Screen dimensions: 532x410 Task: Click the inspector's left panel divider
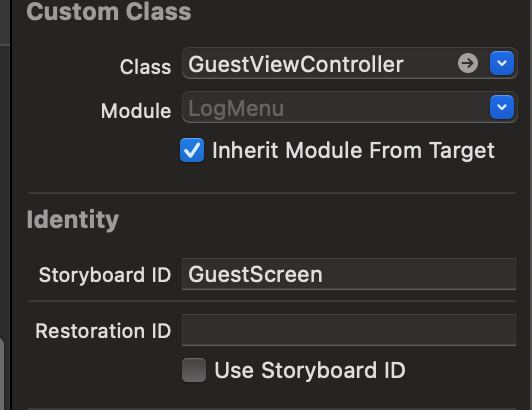coord(11,205)
